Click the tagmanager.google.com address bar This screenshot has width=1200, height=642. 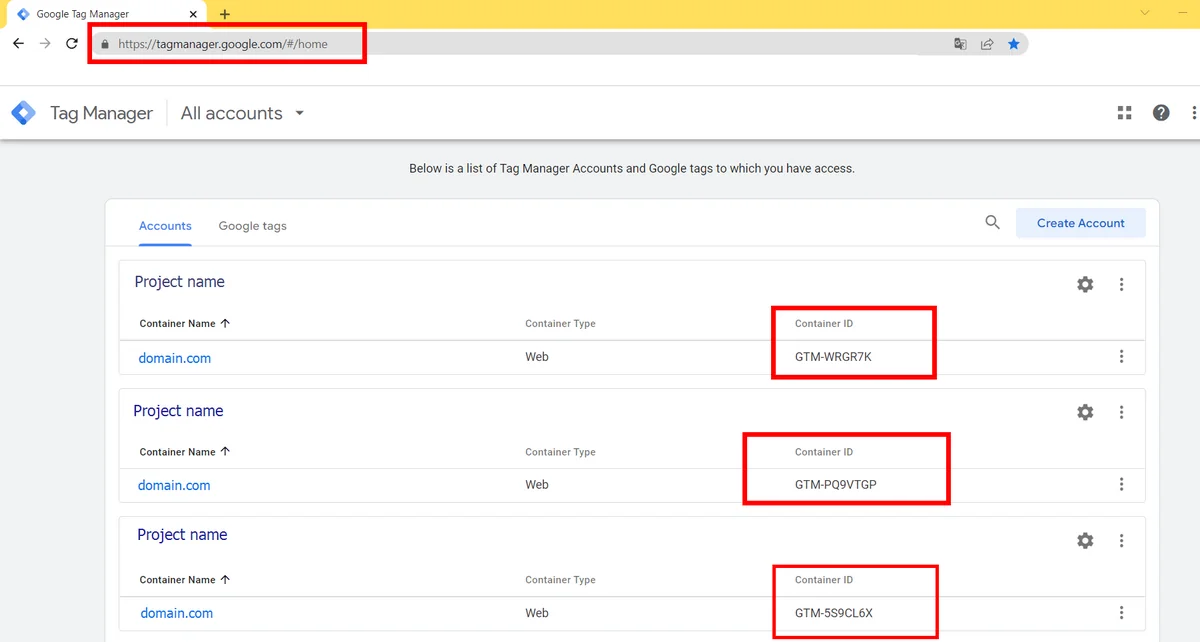[x=560, y=44]
